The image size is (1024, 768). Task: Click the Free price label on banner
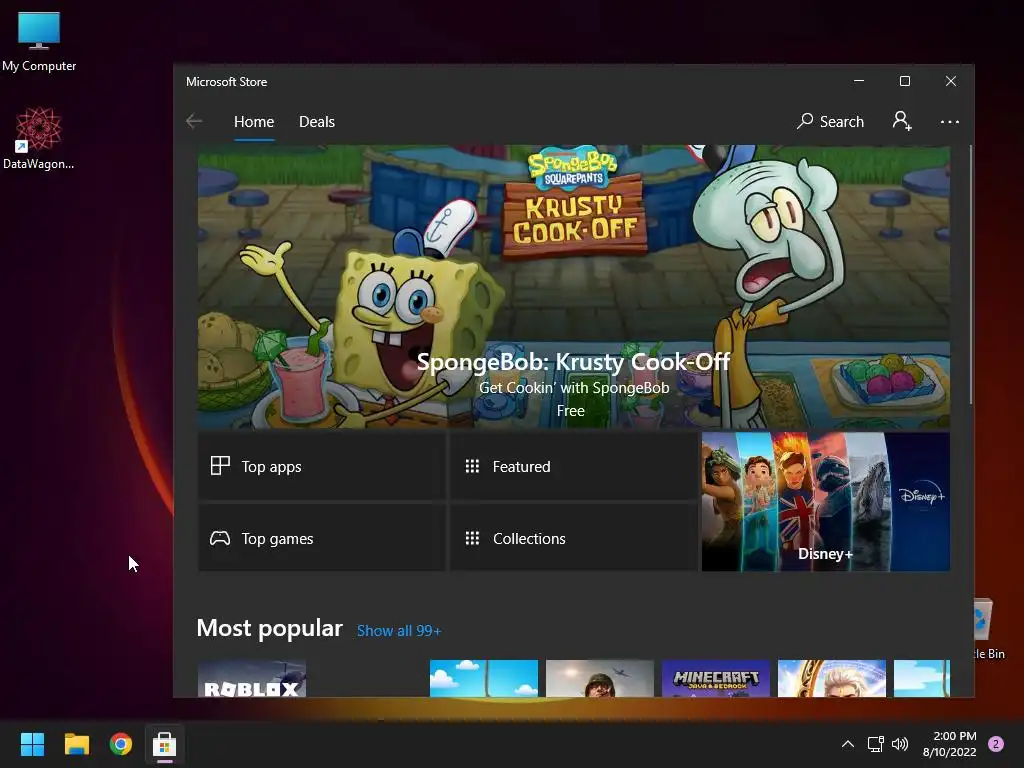pyautogui.click(x=570, y=411)
